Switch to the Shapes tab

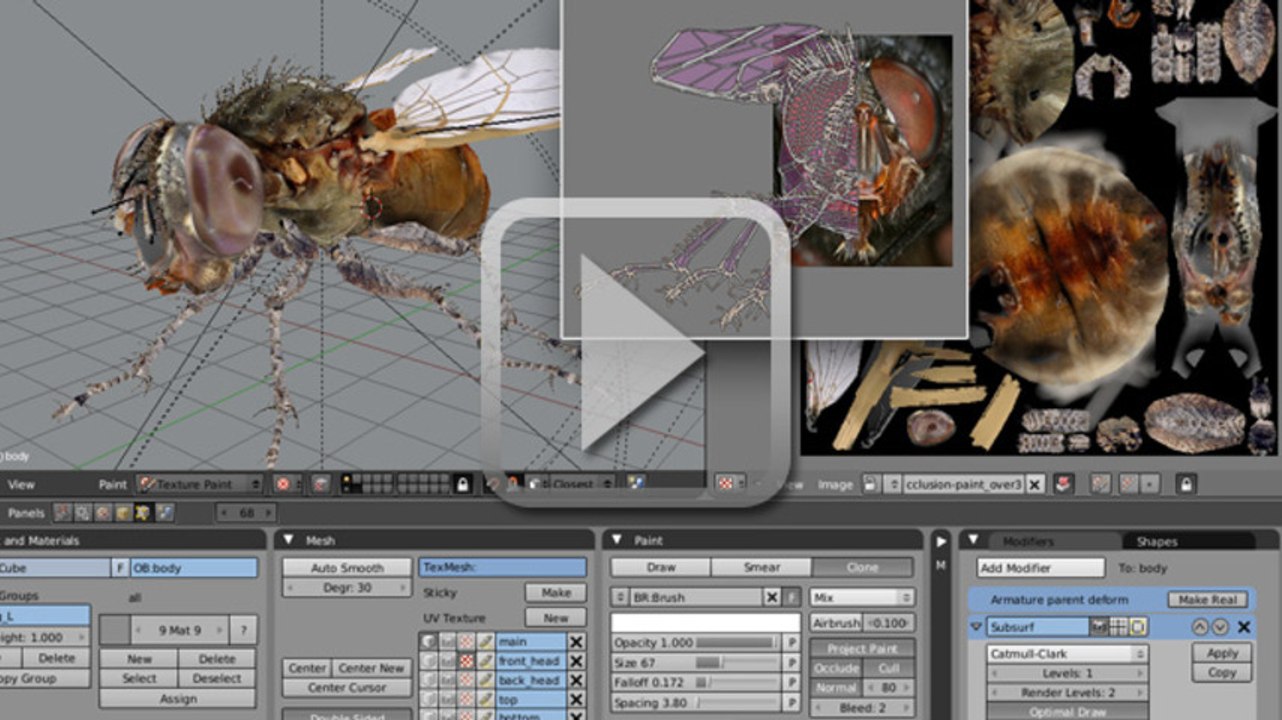[x=1156, y=541]
